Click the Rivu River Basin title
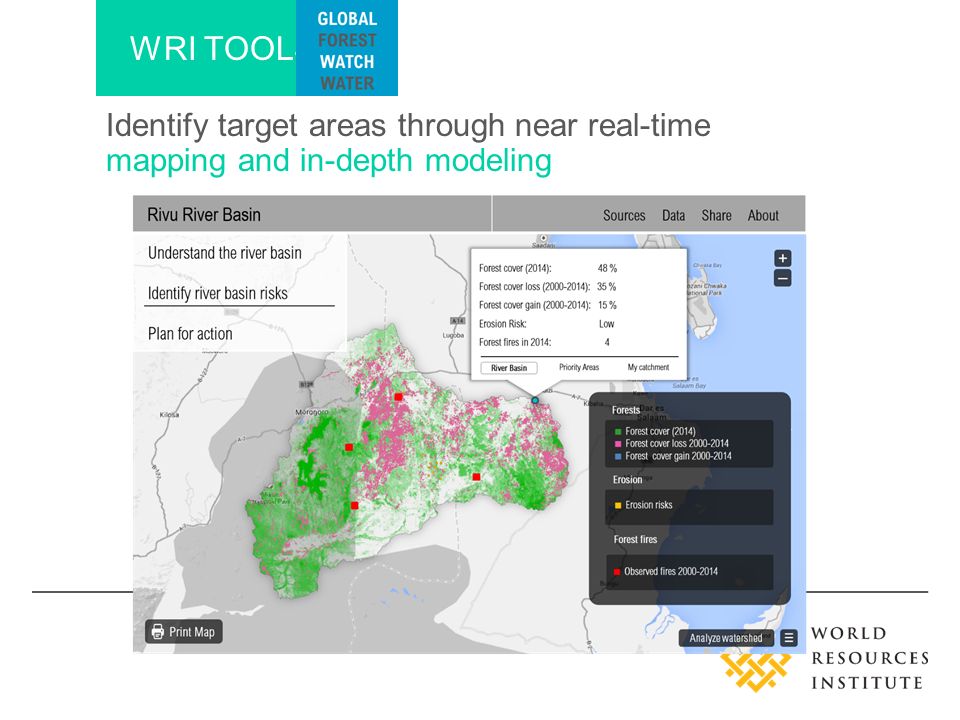 (x=204, y=215)
